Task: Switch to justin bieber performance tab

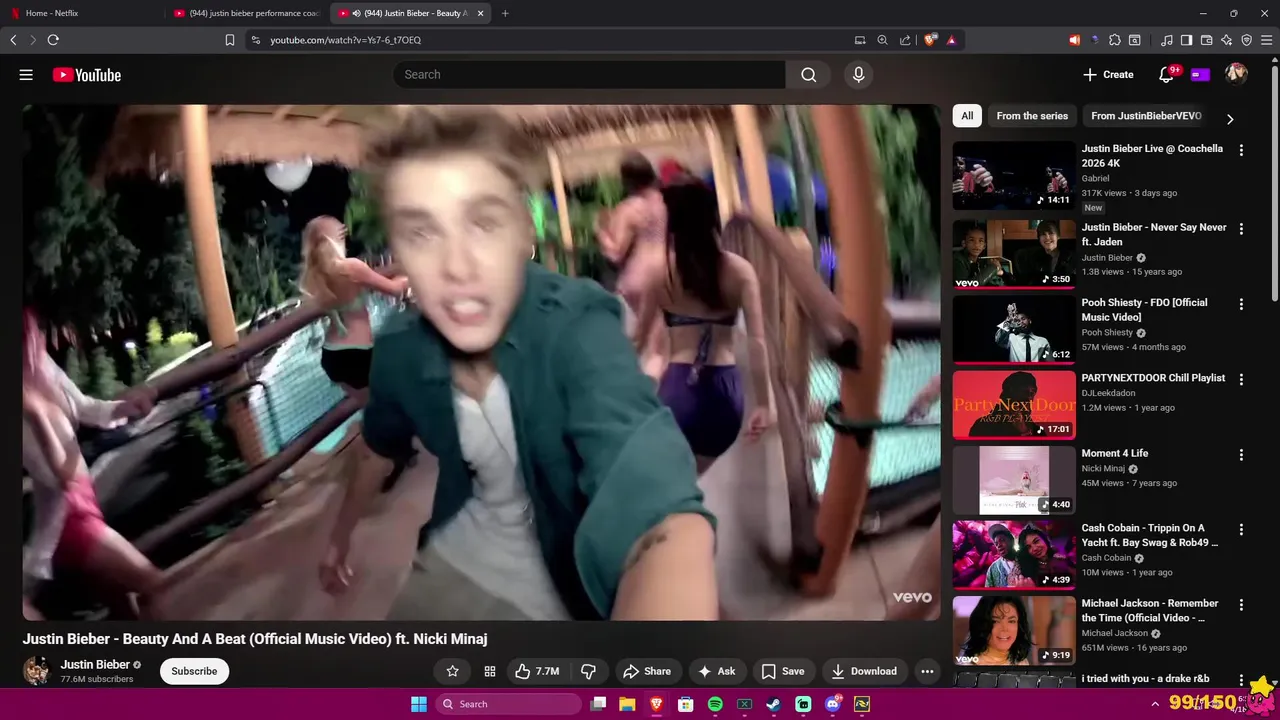Action: click(246, 13)
